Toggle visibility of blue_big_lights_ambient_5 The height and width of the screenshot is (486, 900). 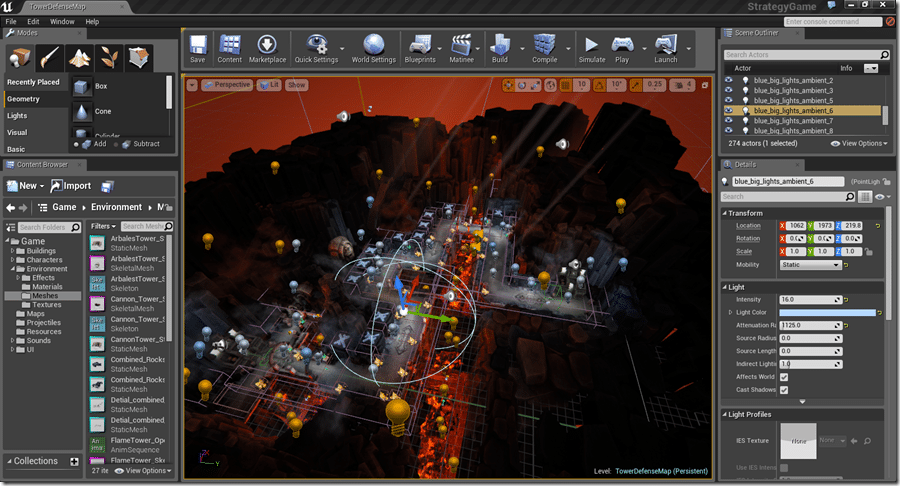(x=729, y=100)
